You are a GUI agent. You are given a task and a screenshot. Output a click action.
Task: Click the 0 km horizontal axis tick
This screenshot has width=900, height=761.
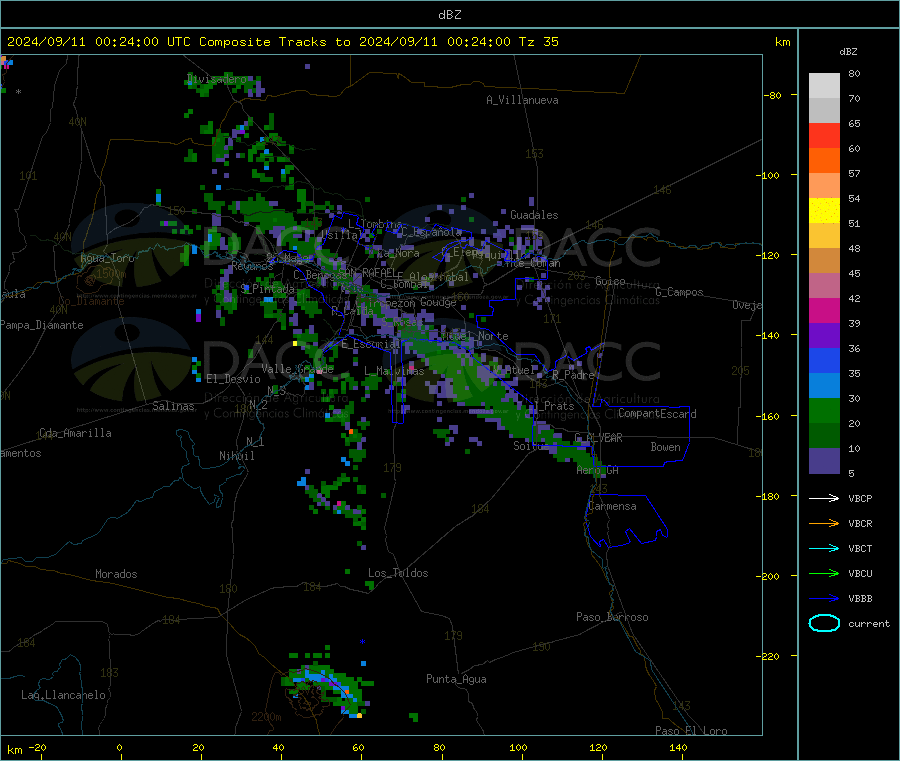tap(119, 747)
